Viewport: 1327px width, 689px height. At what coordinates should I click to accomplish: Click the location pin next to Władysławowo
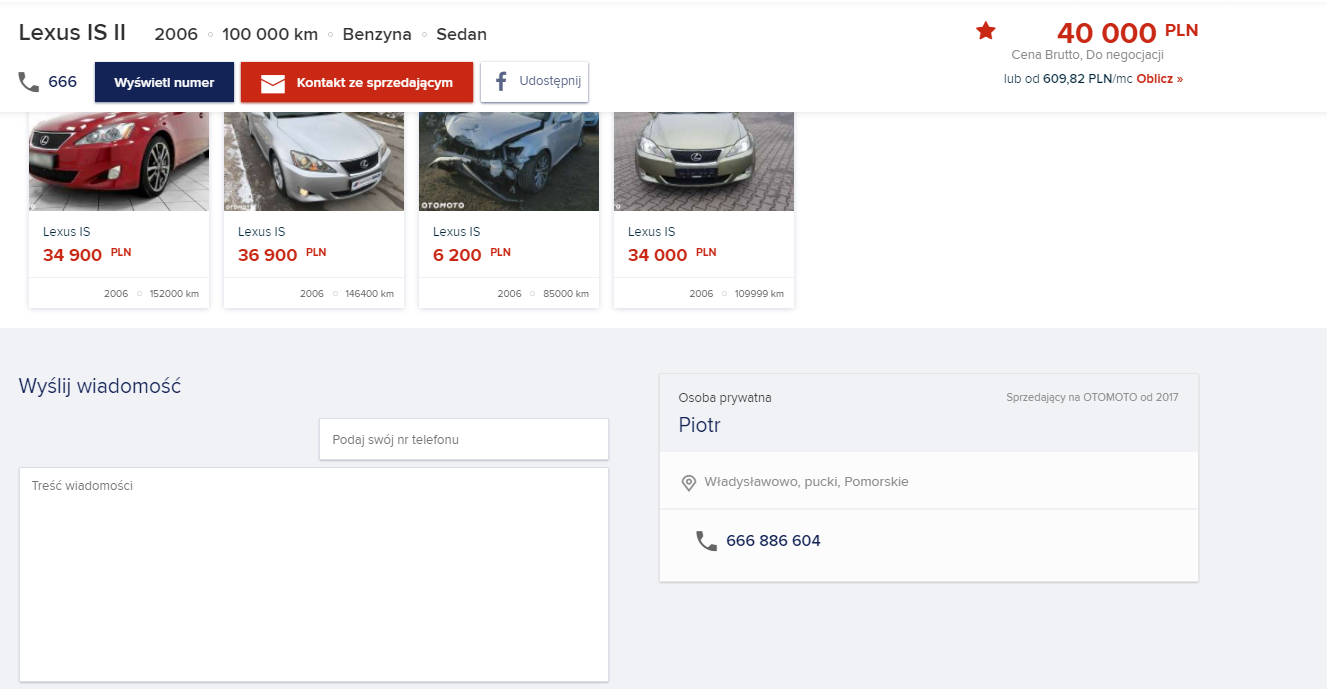pos(688,483)
